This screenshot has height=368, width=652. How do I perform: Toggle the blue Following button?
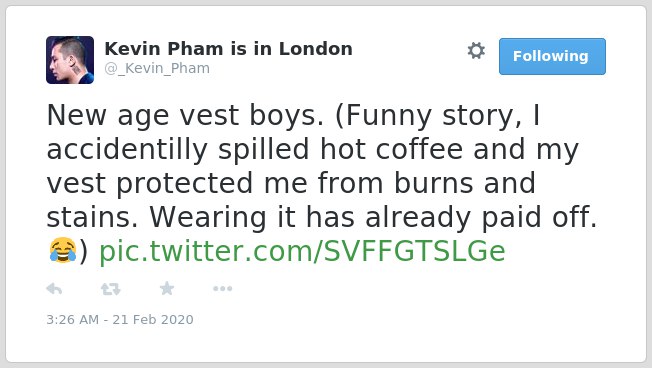552,57
